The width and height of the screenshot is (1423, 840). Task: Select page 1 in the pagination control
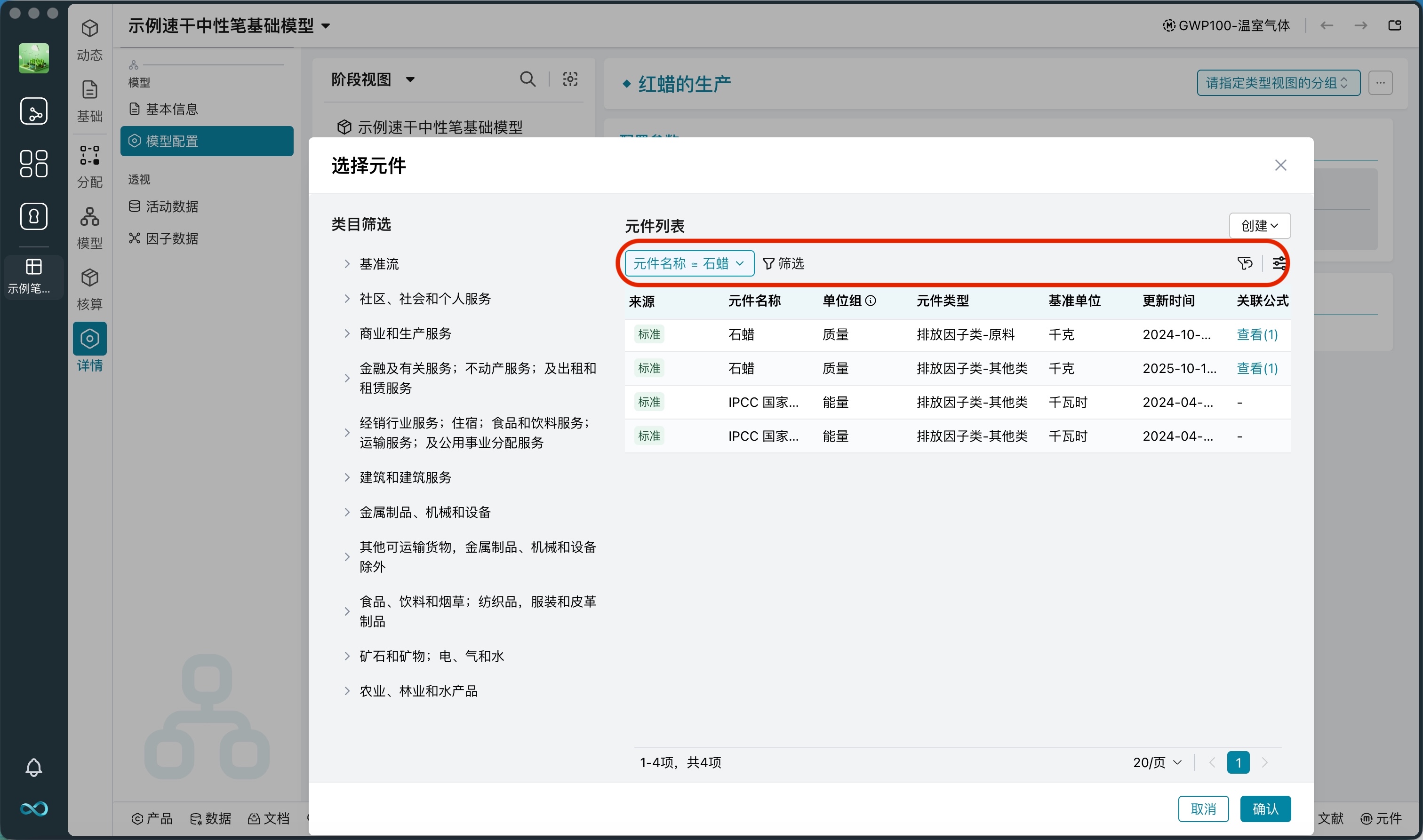coord(1238,762)
